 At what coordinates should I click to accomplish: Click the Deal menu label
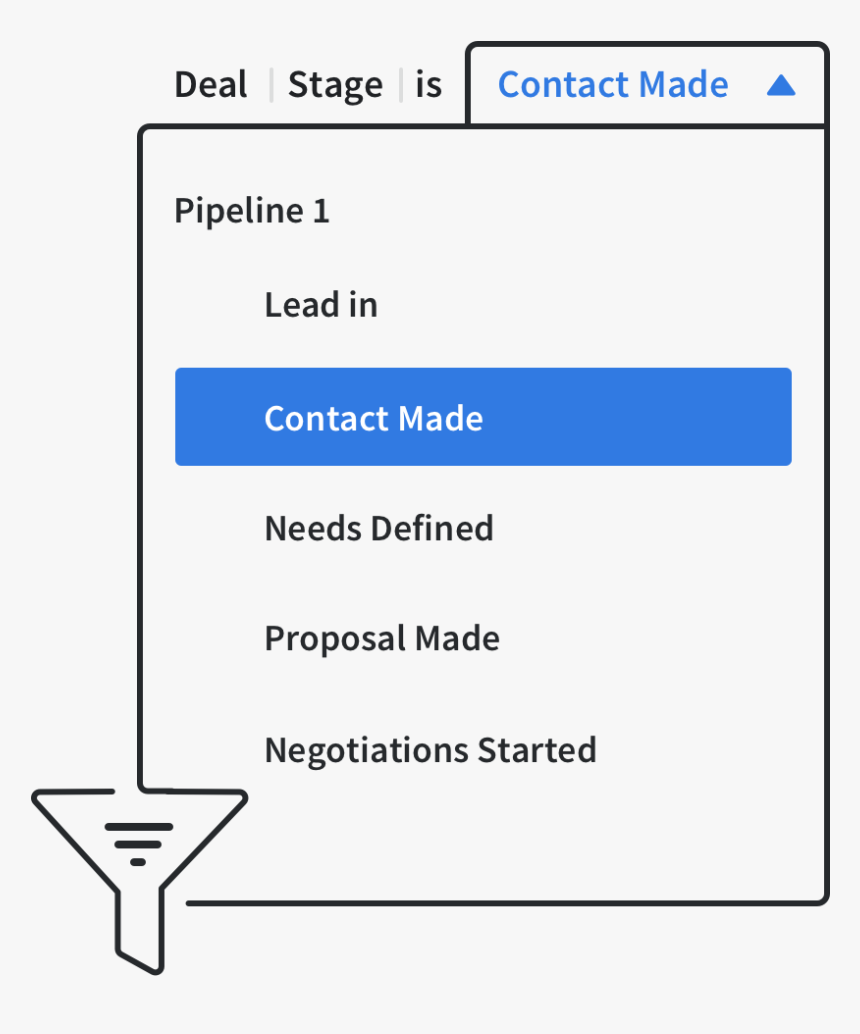pos(210,85)
